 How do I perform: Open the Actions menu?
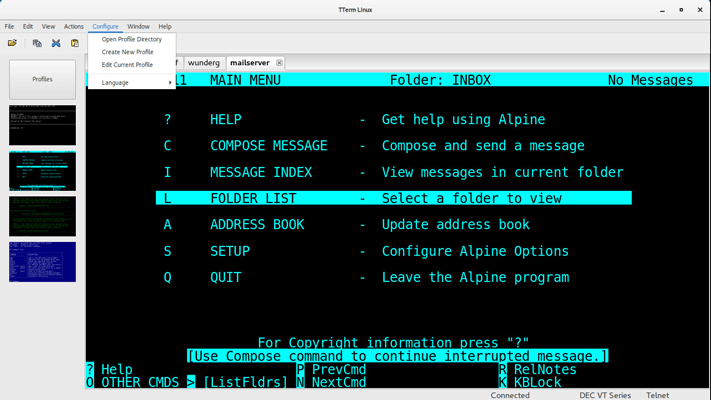click(x=73, y=26)
